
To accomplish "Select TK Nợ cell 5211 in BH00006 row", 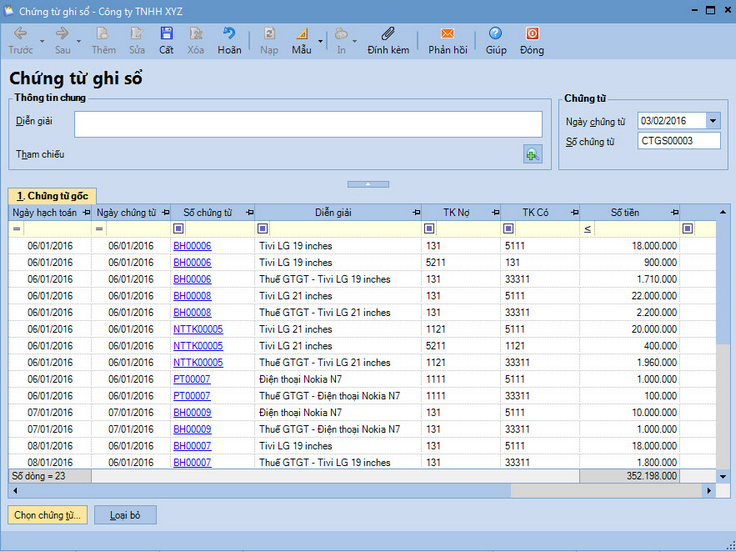I will 461,263.
